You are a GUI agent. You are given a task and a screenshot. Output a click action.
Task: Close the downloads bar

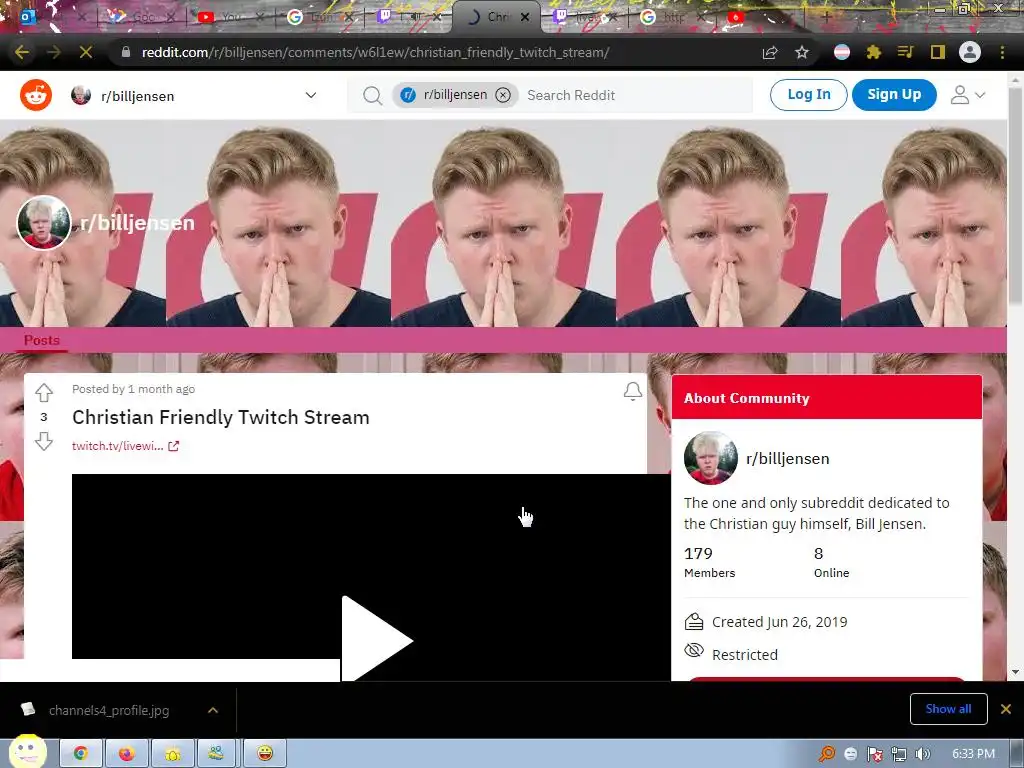pos(1006,709)
